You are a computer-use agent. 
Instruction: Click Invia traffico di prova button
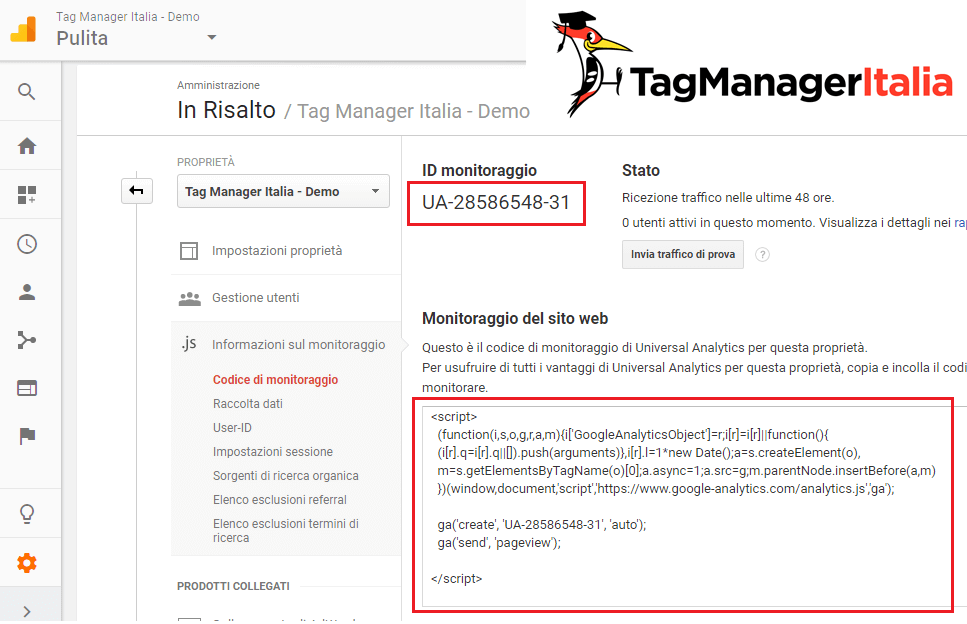coord(683,255)
